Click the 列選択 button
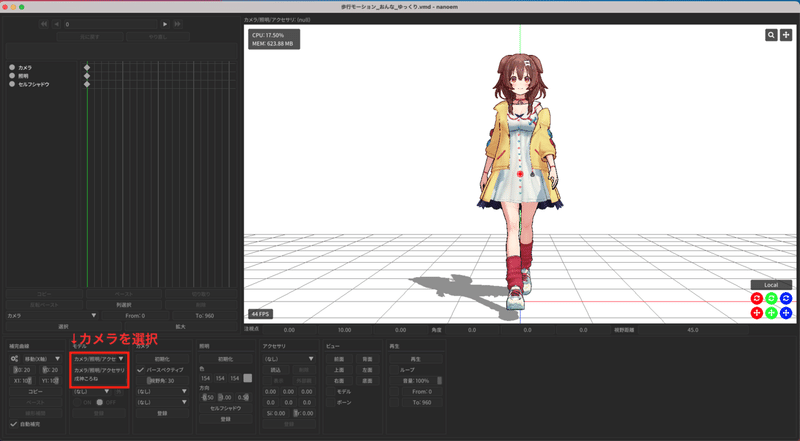 pos(123,305)
